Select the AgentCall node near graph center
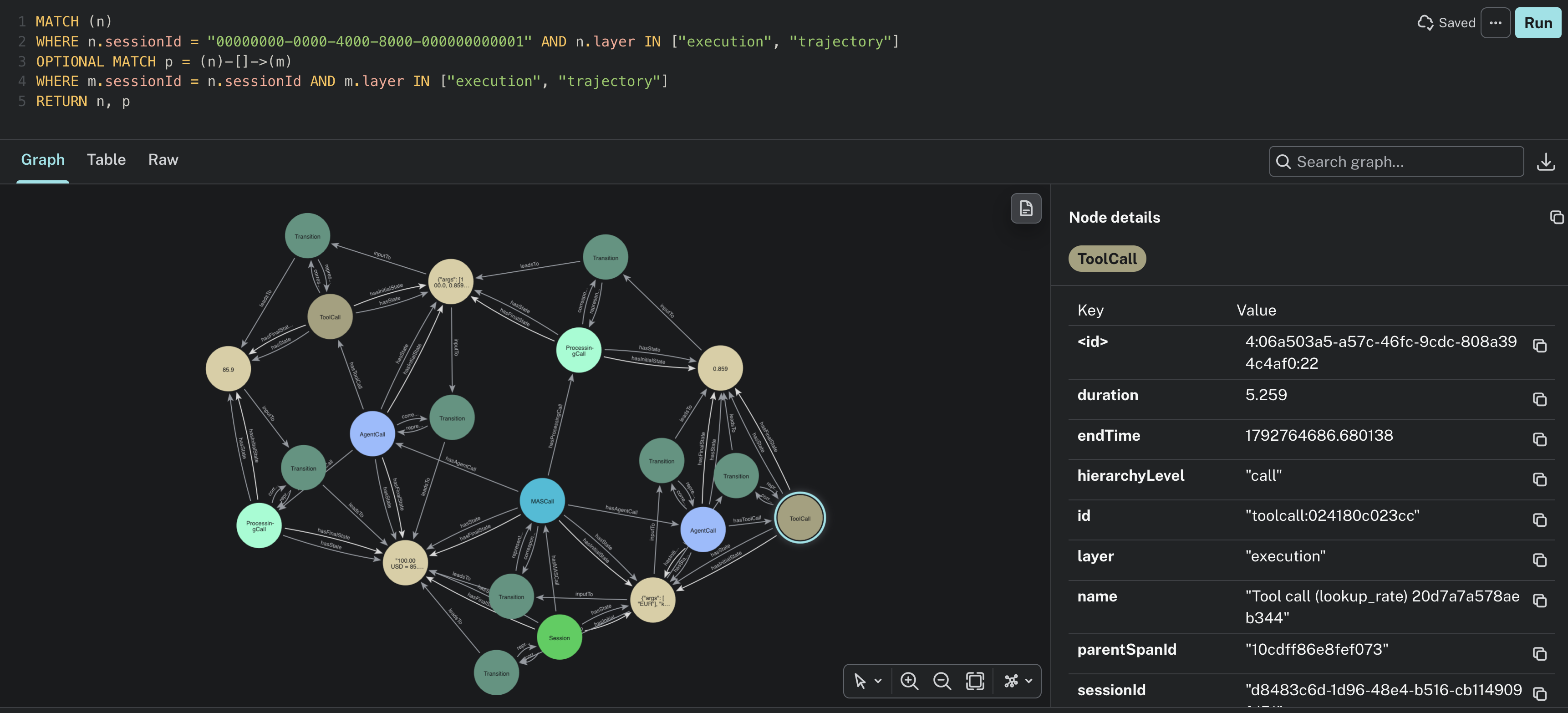 [372, 434]
